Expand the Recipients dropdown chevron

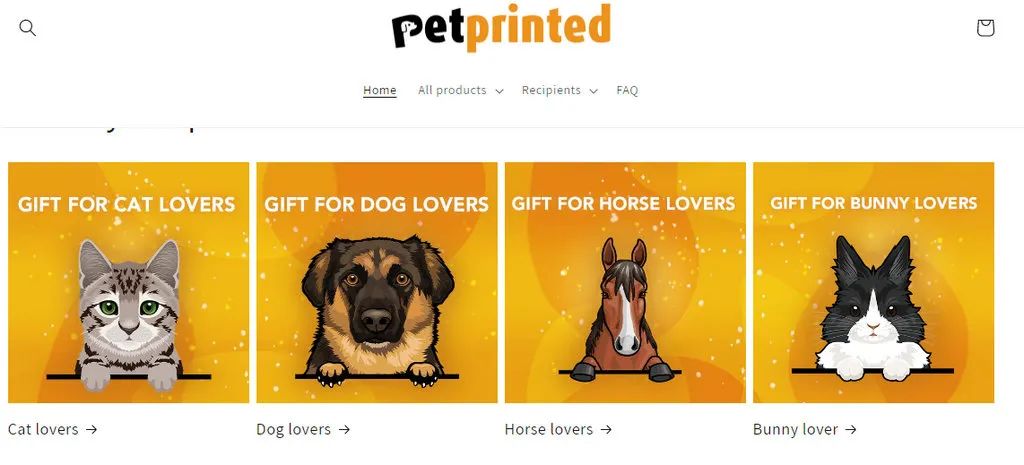[593, 91]
